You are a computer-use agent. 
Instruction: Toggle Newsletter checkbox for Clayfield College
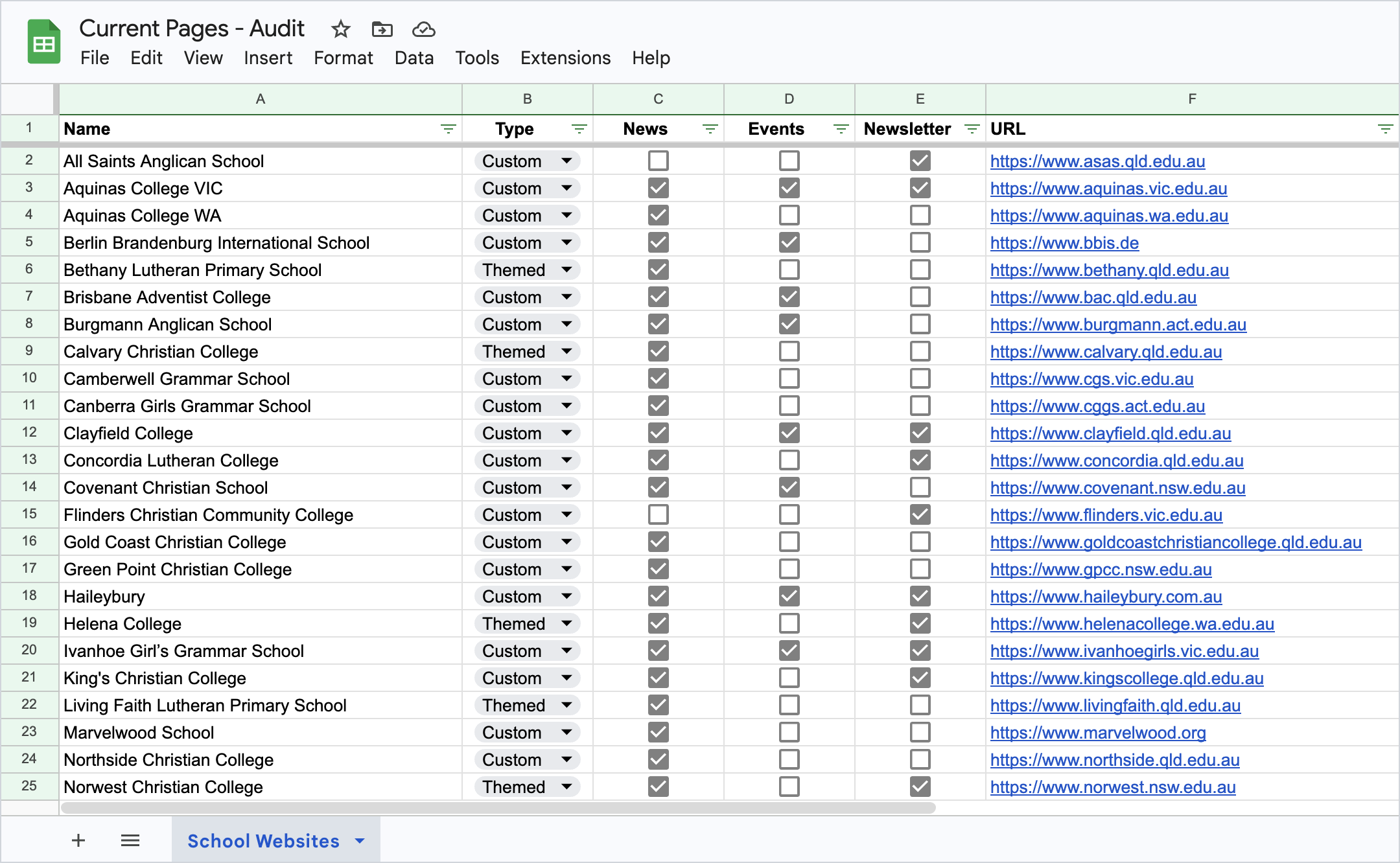click(x=920, y=433)
